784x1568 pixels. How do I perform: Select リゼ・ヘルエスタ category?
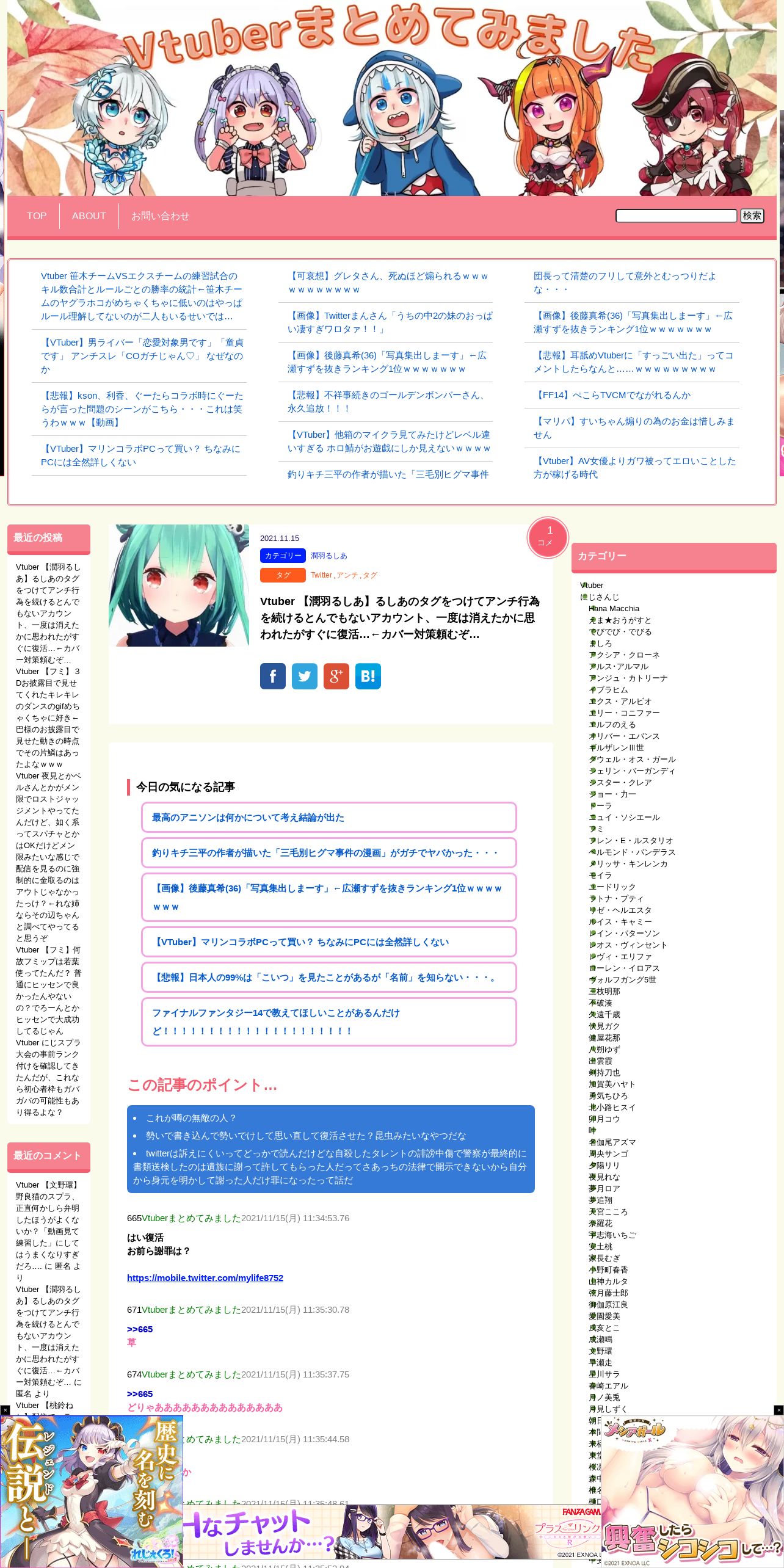click(620, 910)
